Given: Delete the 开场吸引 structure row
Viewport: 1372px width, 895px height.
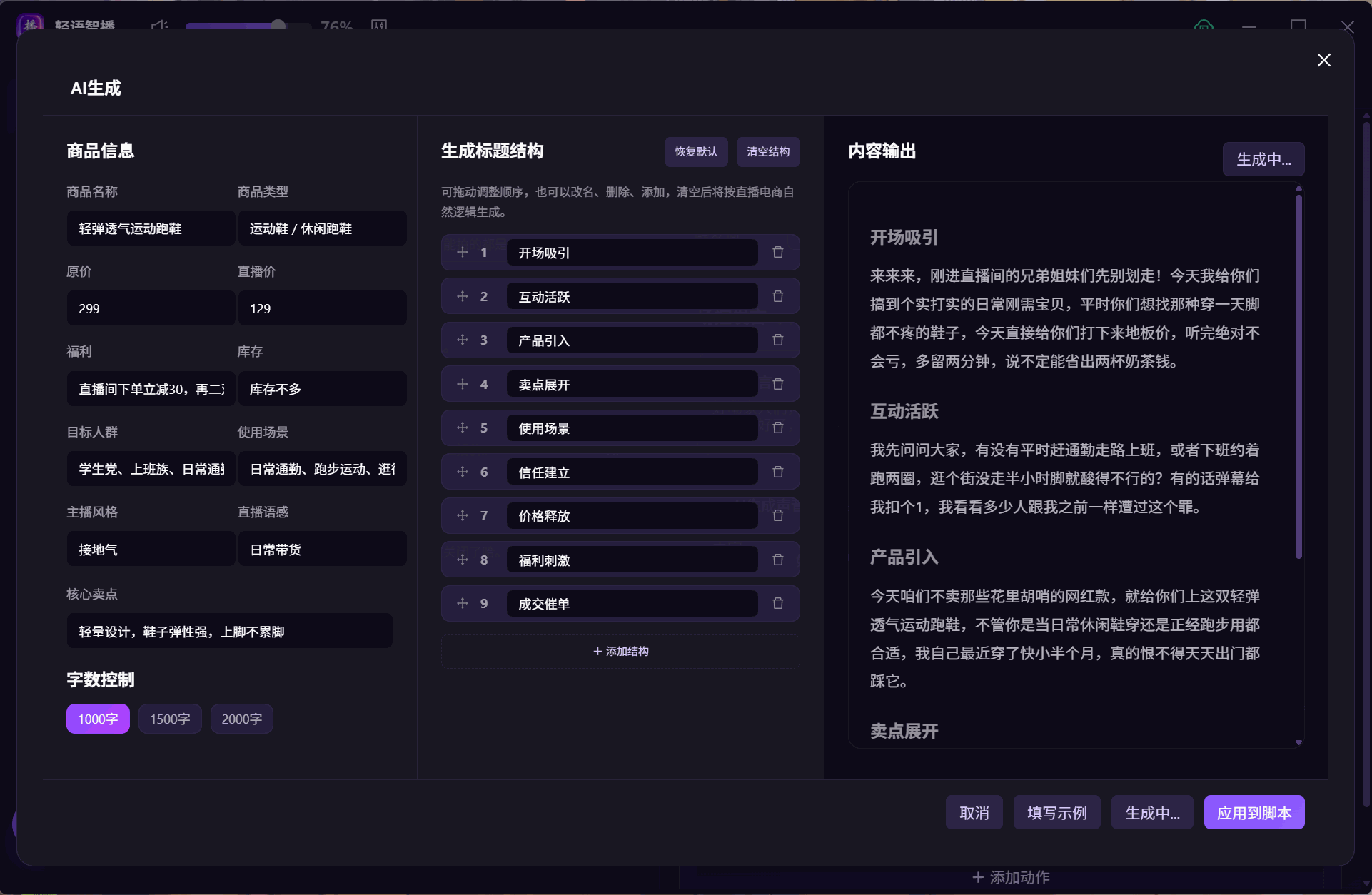Looking at the screenshot, I should [778, 252].
